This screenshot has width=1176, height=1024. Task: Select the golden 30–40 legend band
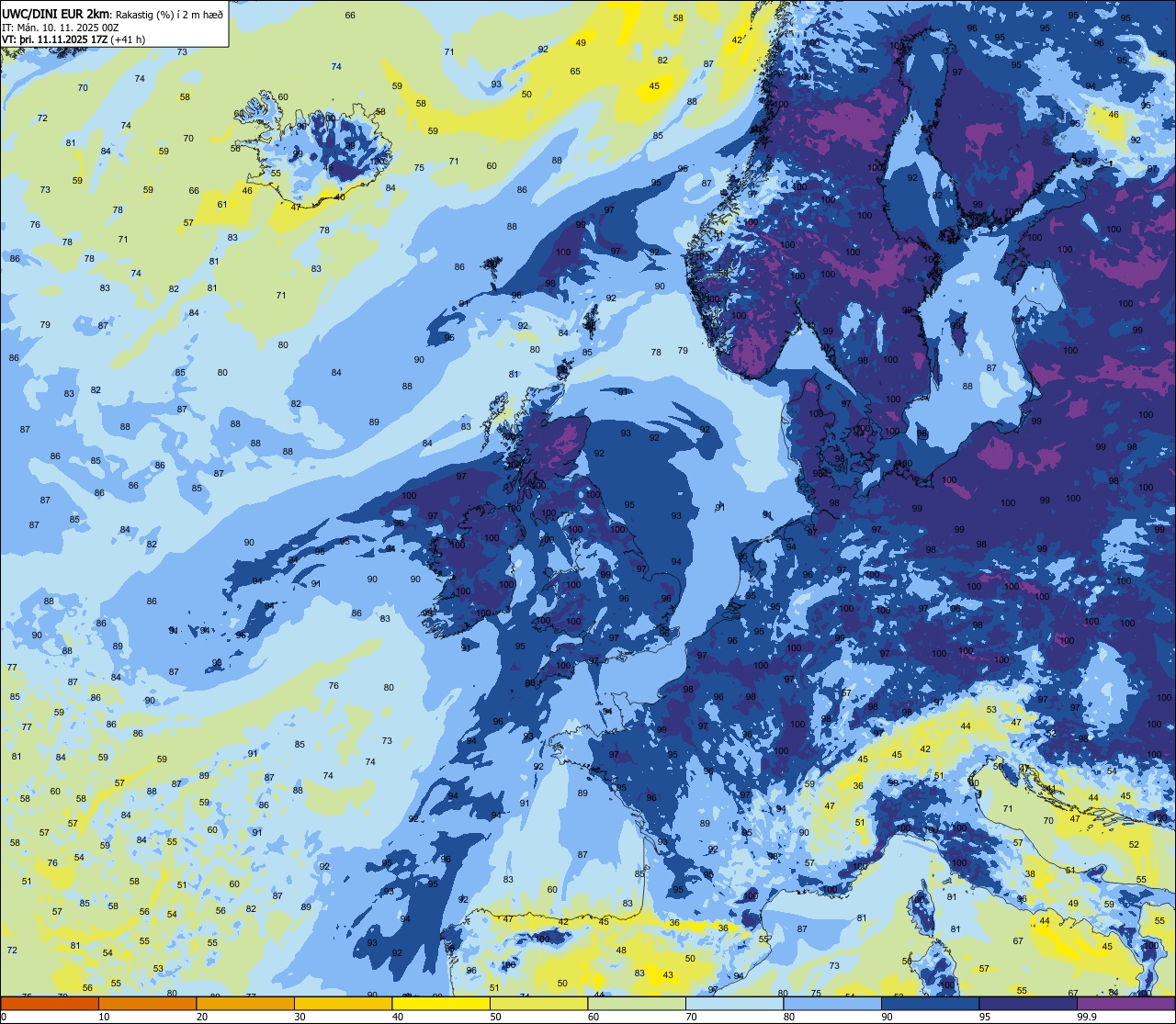(343, 1004)
